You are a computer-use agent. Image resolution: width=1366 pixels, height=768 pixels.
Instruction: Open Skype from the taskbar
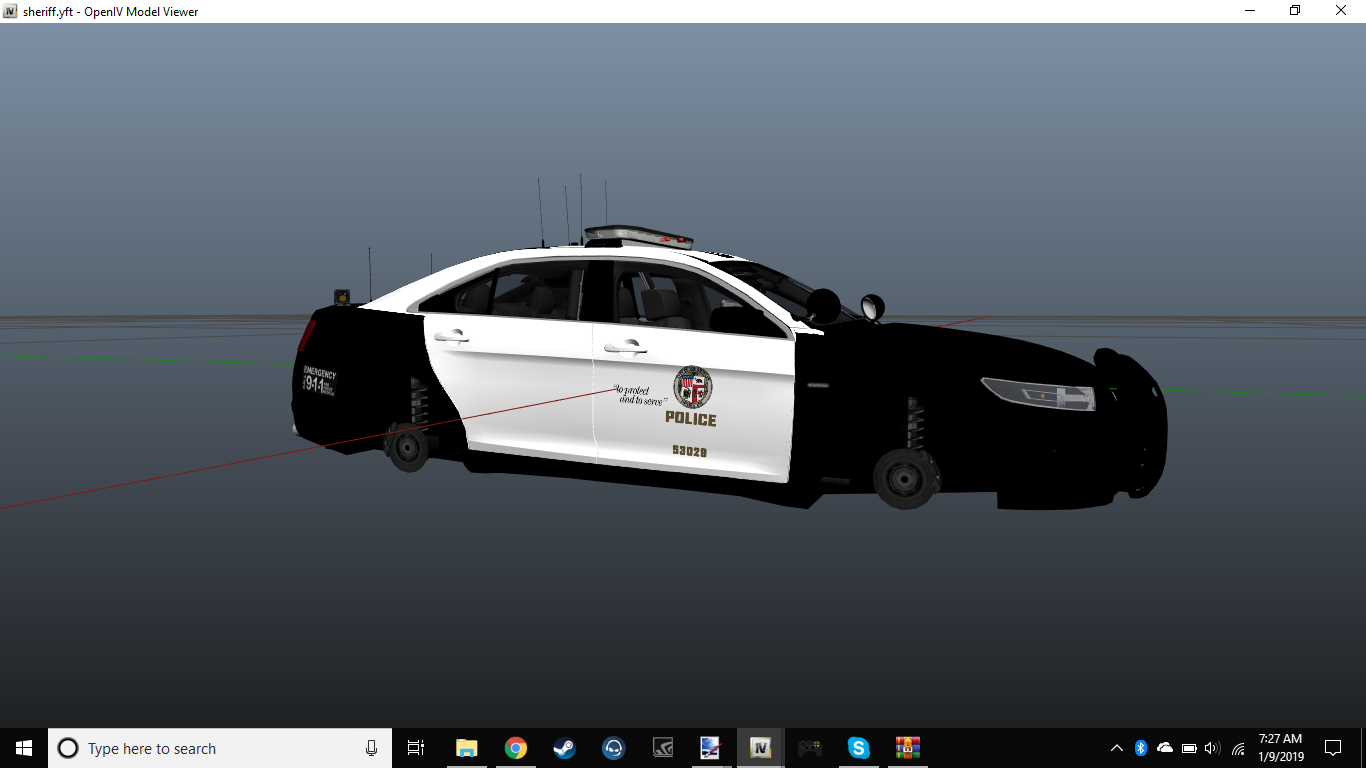coord(858,748)
